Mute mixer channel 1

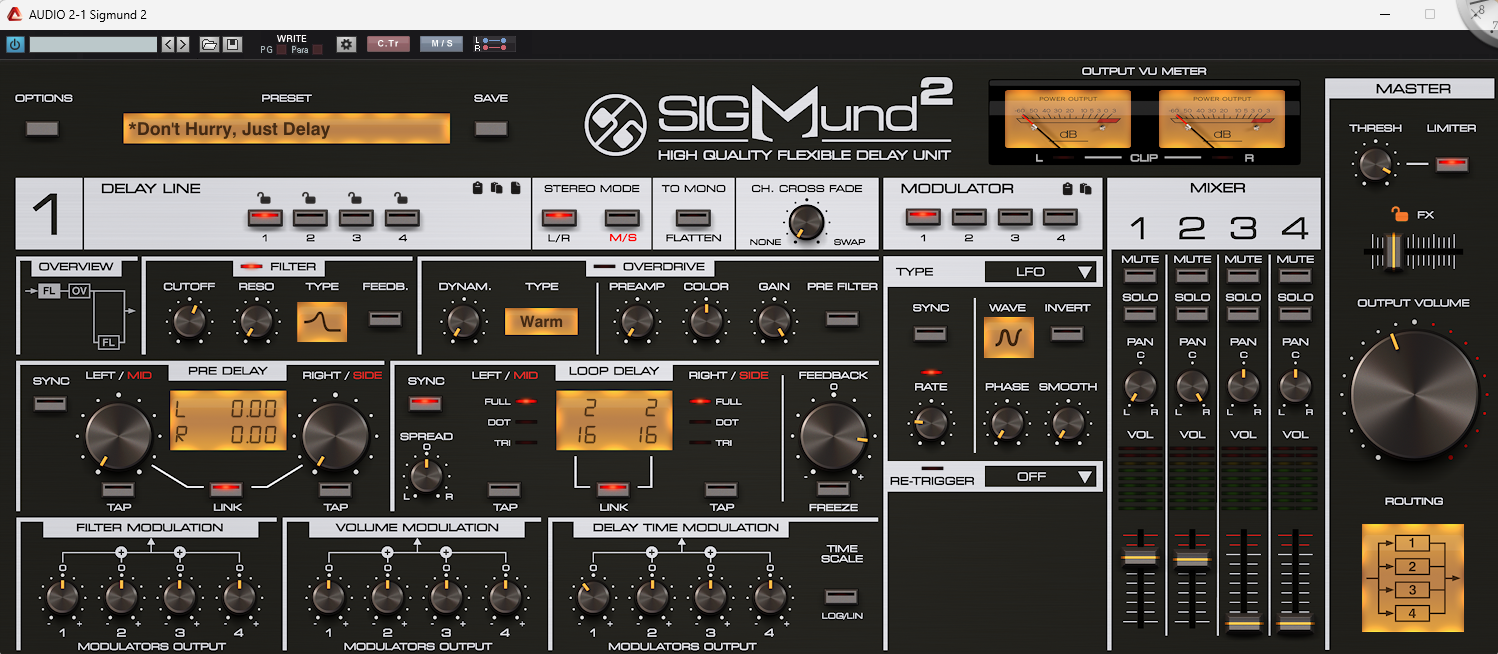(x=1140, y=276)
